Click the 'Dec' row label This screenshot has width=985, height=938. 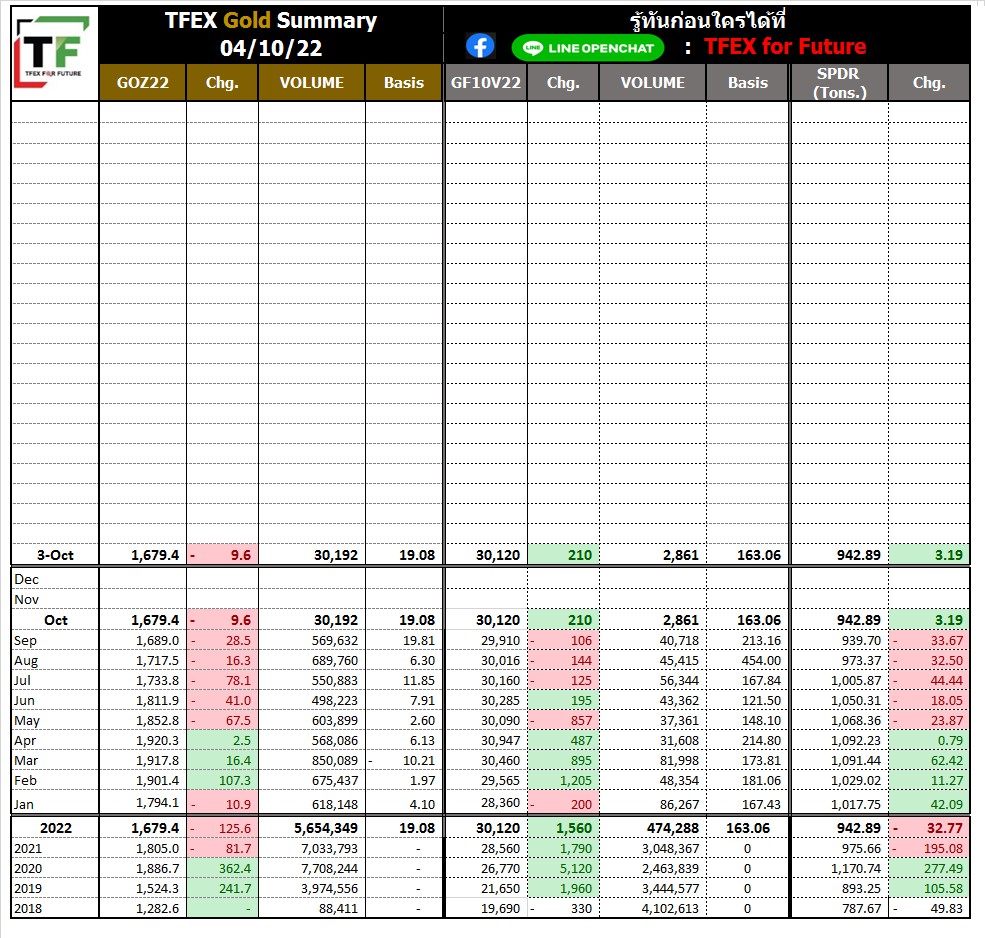tap(26, 579)
